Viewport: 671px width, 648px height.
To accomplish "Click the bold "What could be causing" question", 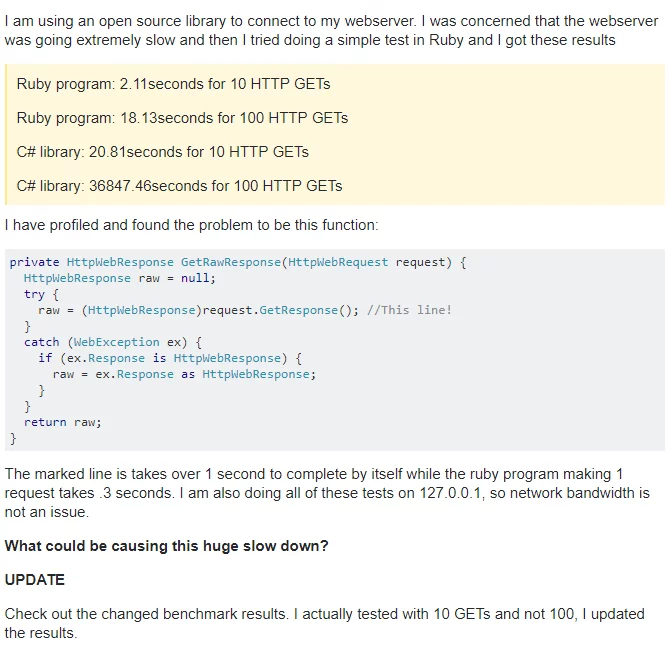I will click(166, 546).
